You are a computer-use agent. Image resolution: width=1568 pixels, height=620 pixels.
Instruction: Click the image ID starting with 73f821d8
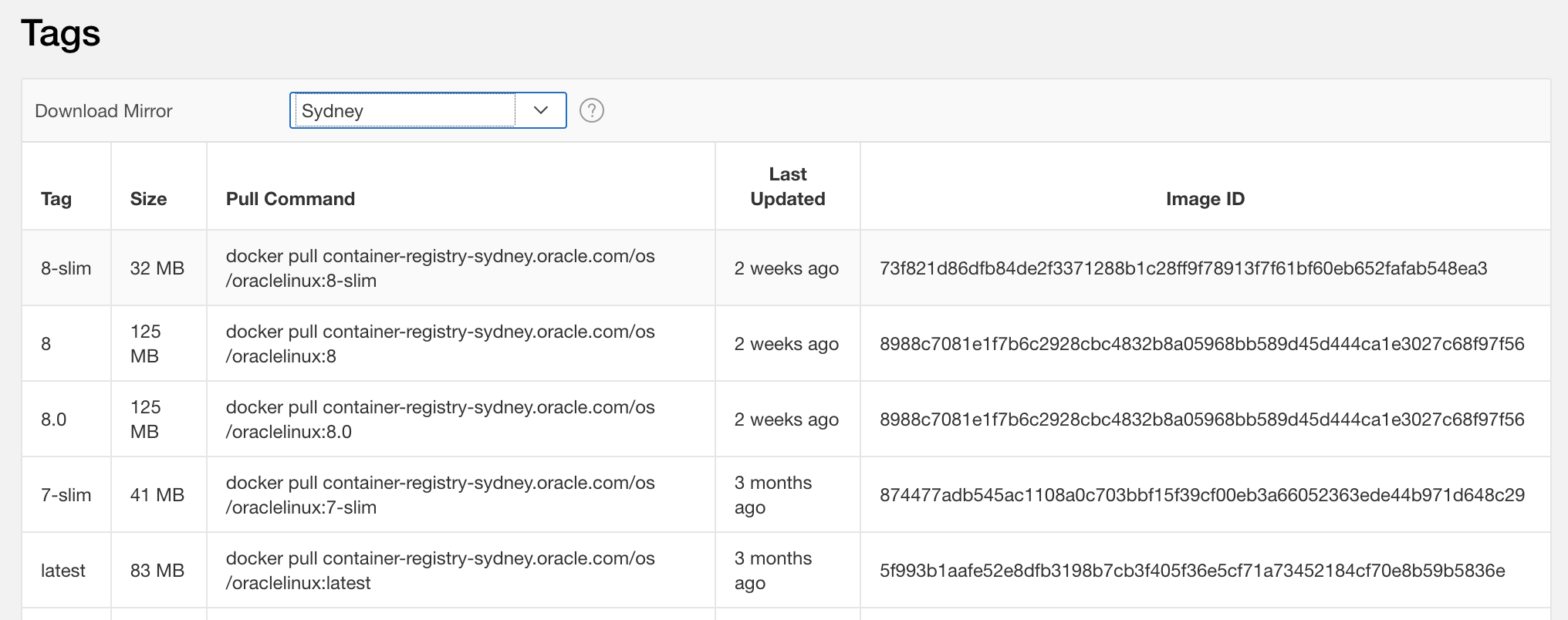1183,268
